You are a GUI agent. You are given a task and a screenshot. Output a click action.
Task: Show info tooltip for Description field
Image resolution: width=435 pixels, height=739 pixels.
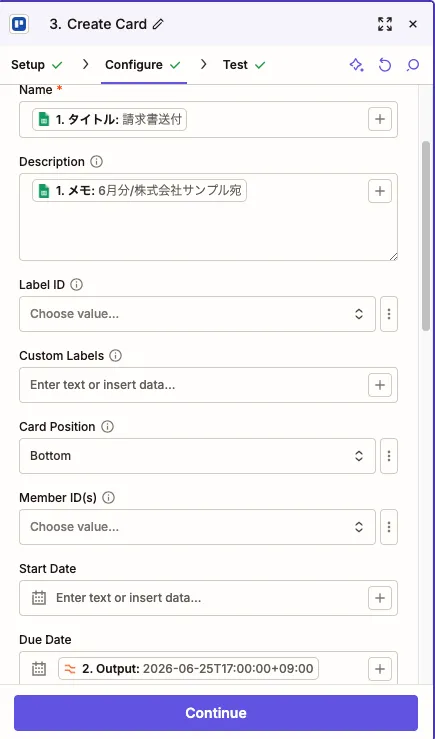pyautogui.click(x=96, y=162)
